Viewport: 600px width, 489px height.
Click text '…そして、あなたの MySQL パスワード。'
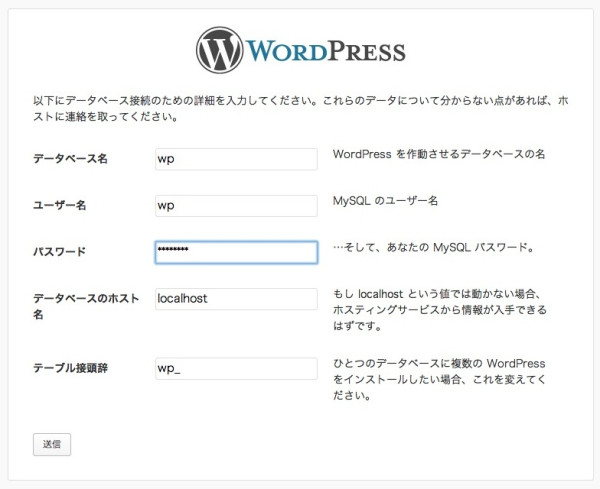click(434, 248)
